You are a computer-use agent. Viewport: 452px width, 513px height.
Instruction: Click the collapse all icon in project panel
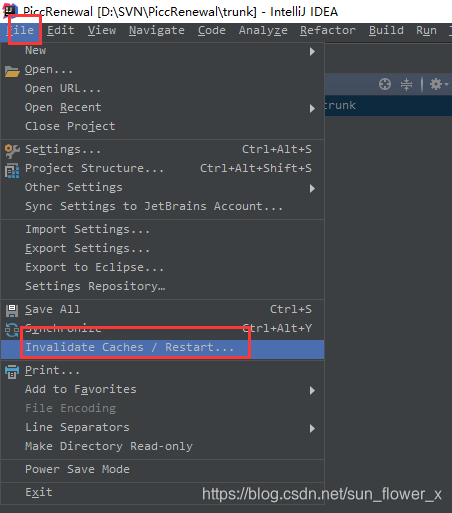pos(406,84)
